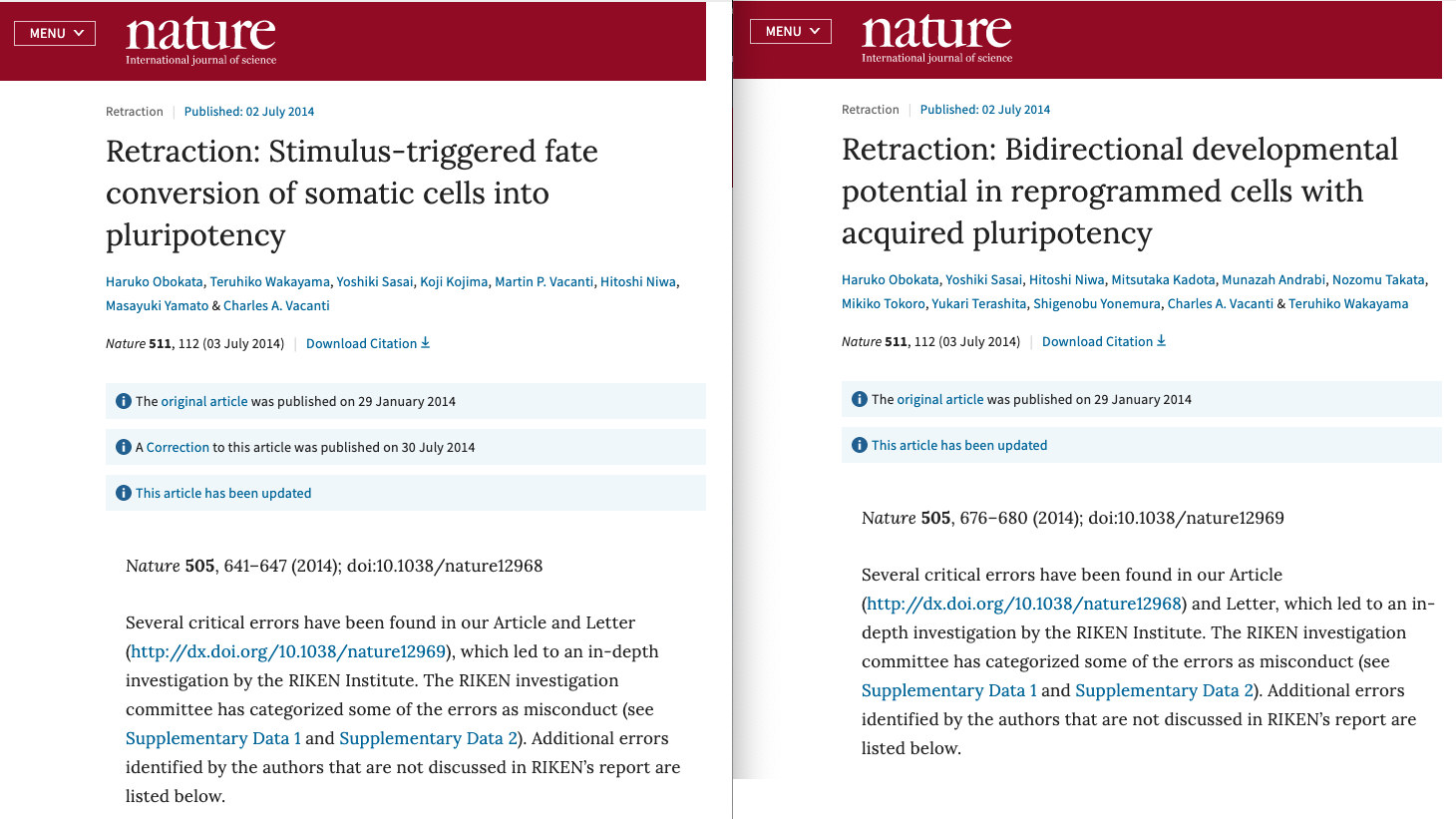This screenshot has width=1456, height=819.
Task: Open 'original article' link on right page
Action: pos(939,399)
